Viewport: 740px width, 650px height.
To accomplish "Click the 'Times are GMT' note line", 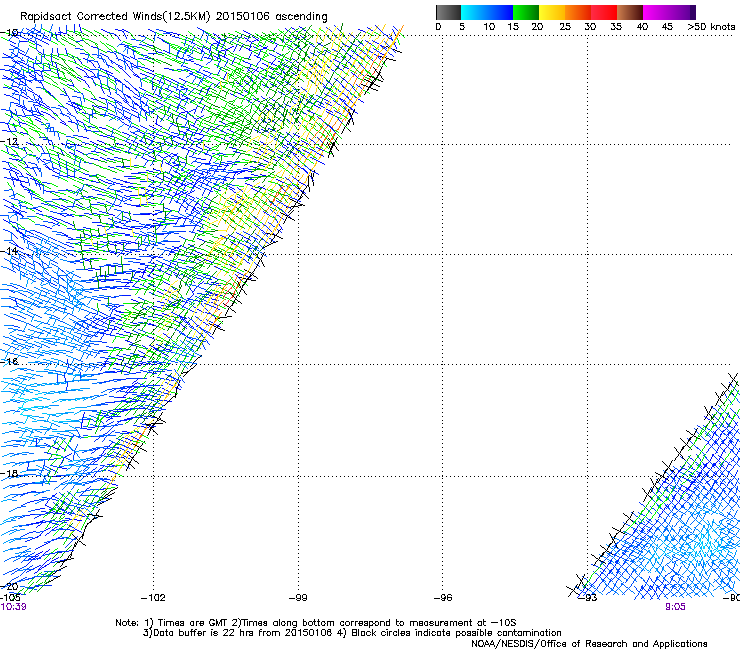I will [316, 623].
